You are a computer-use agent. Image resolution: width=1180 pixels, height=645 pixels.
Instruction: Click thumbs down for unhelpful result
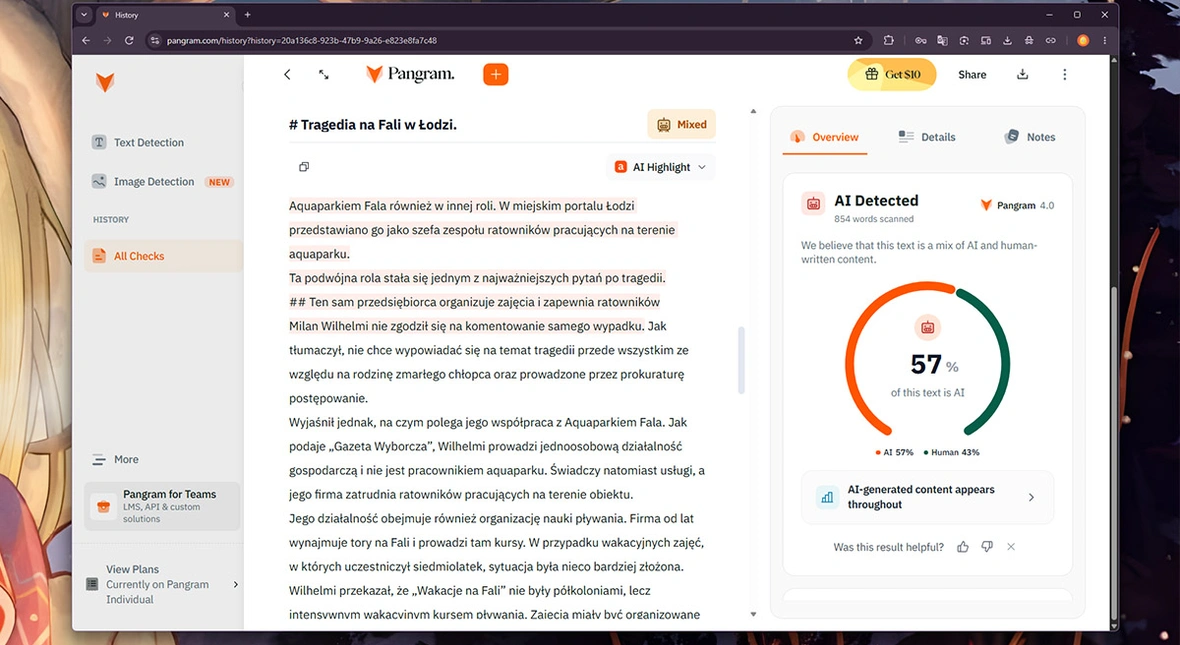[x=987, y=547]
